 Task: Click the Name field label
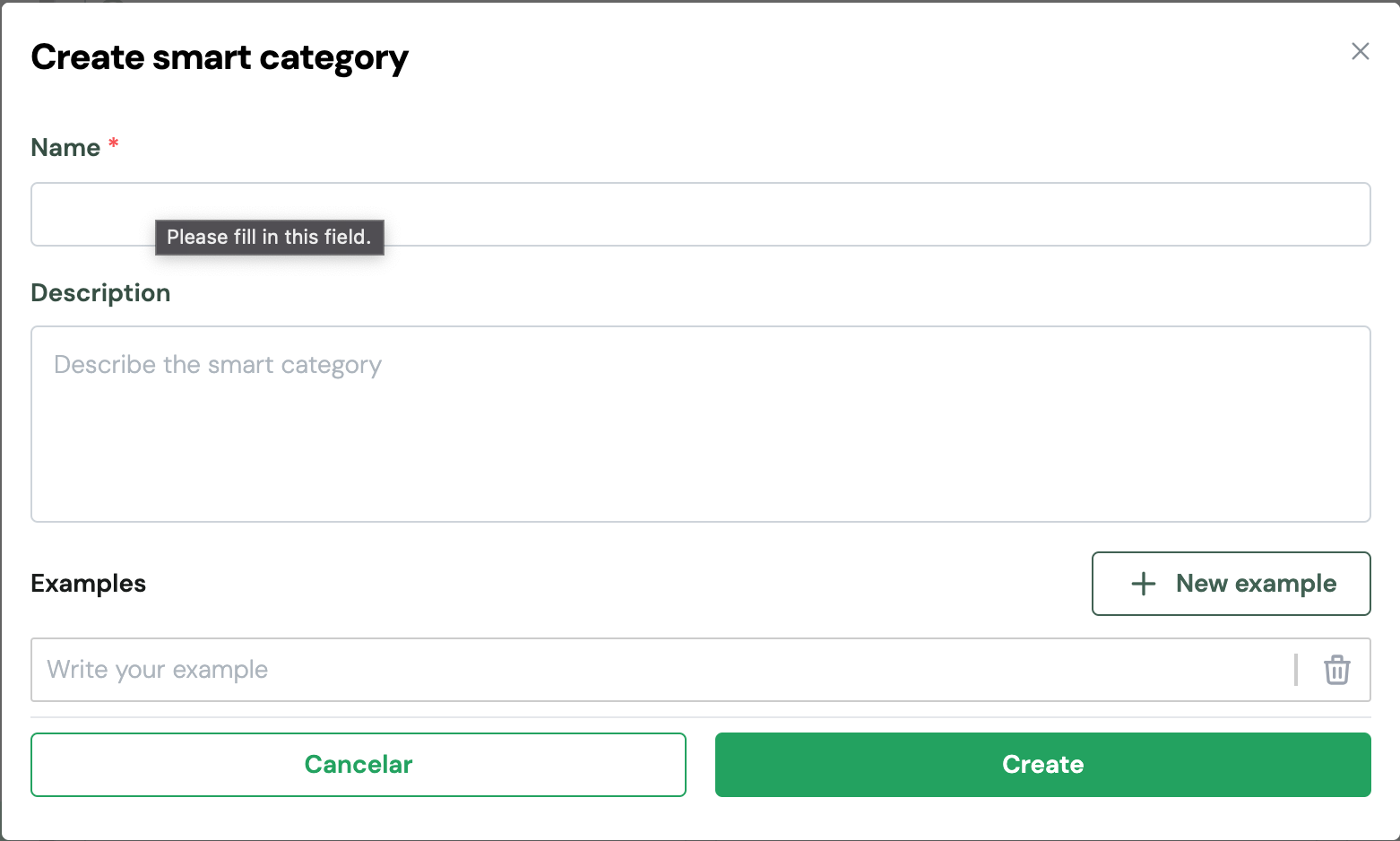[x=65, y=148]
